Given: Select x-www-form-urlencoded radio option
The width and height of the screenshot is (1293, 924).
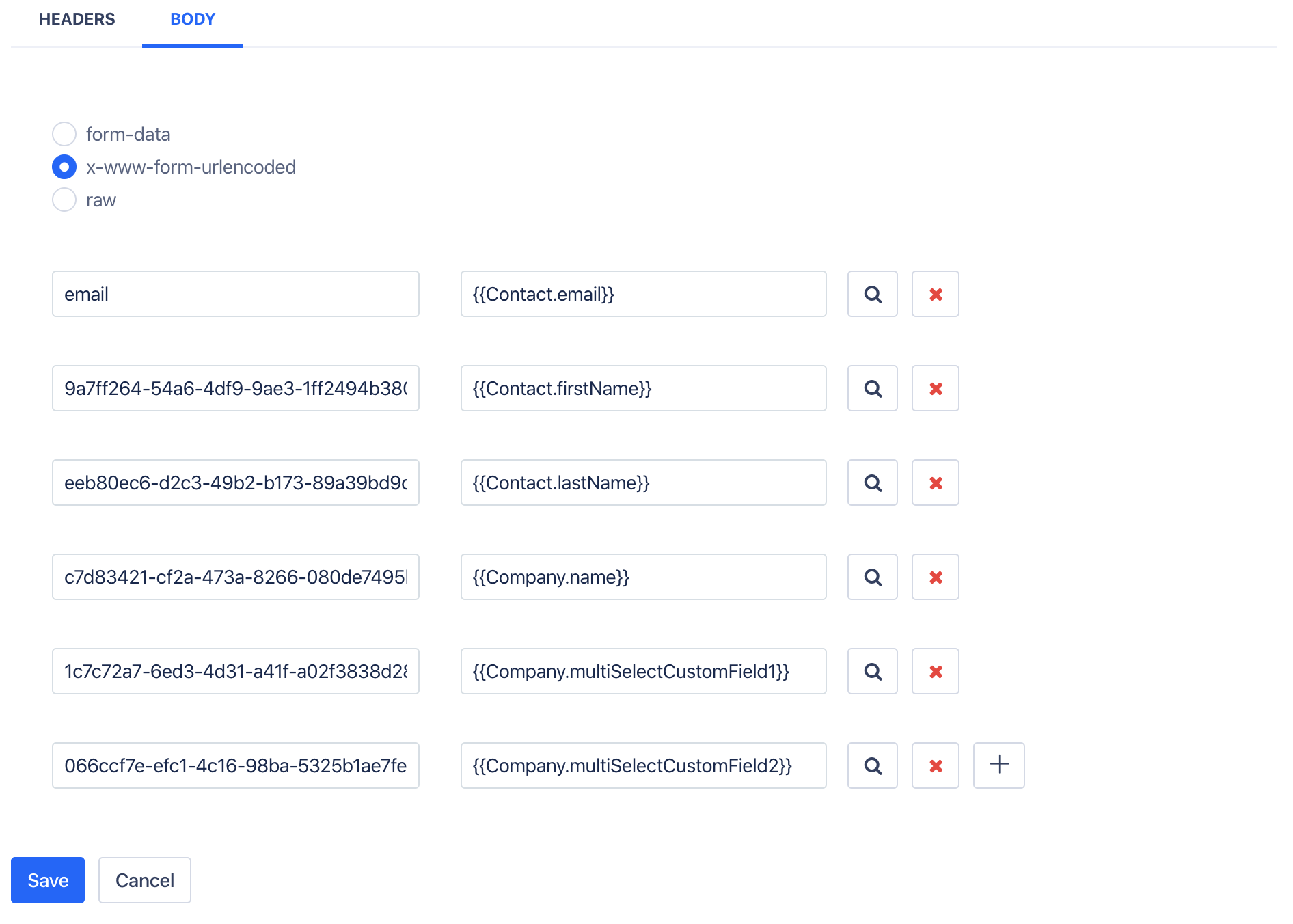Looking at the screenshot, I should (64, 167).
